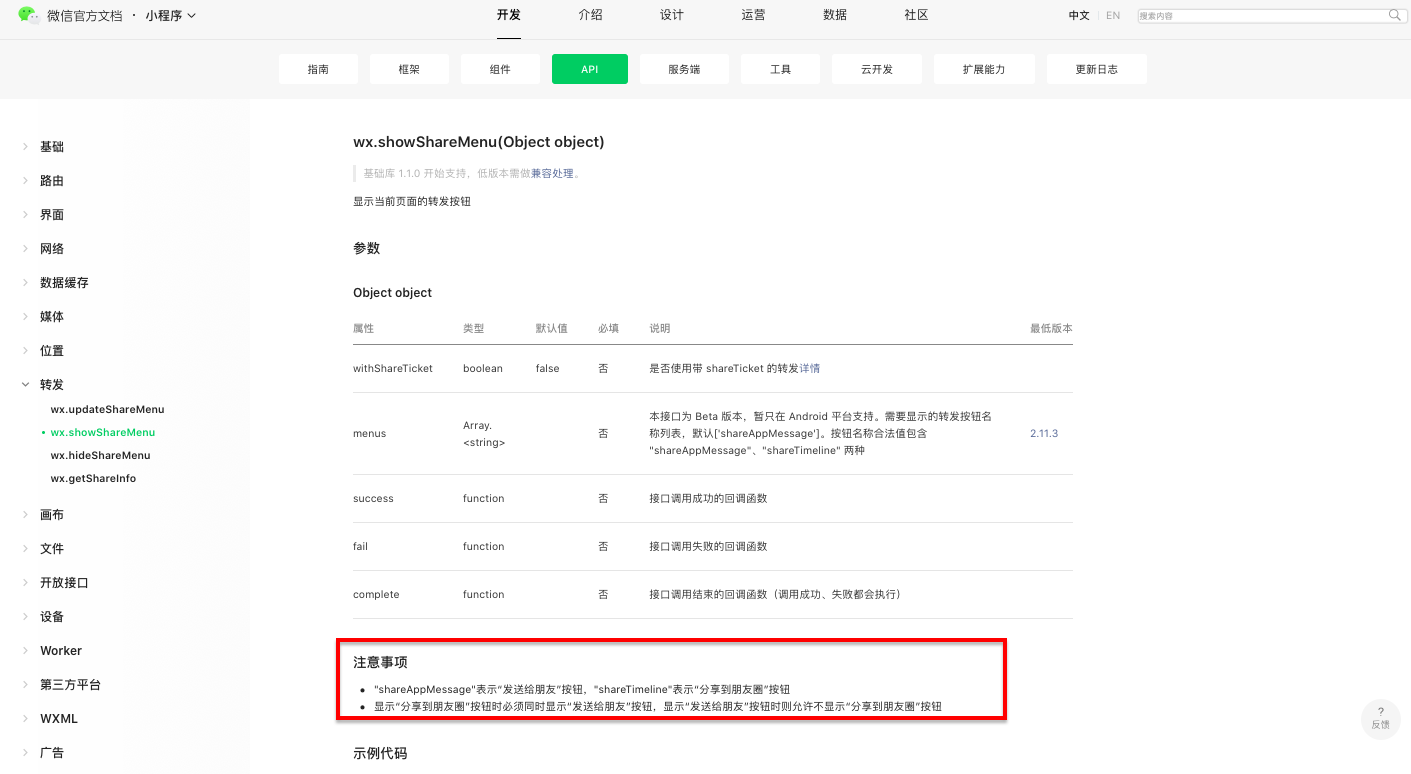The image size is (1411, 774).
Task: Switch language to 中文
Action: point(1079,16)
